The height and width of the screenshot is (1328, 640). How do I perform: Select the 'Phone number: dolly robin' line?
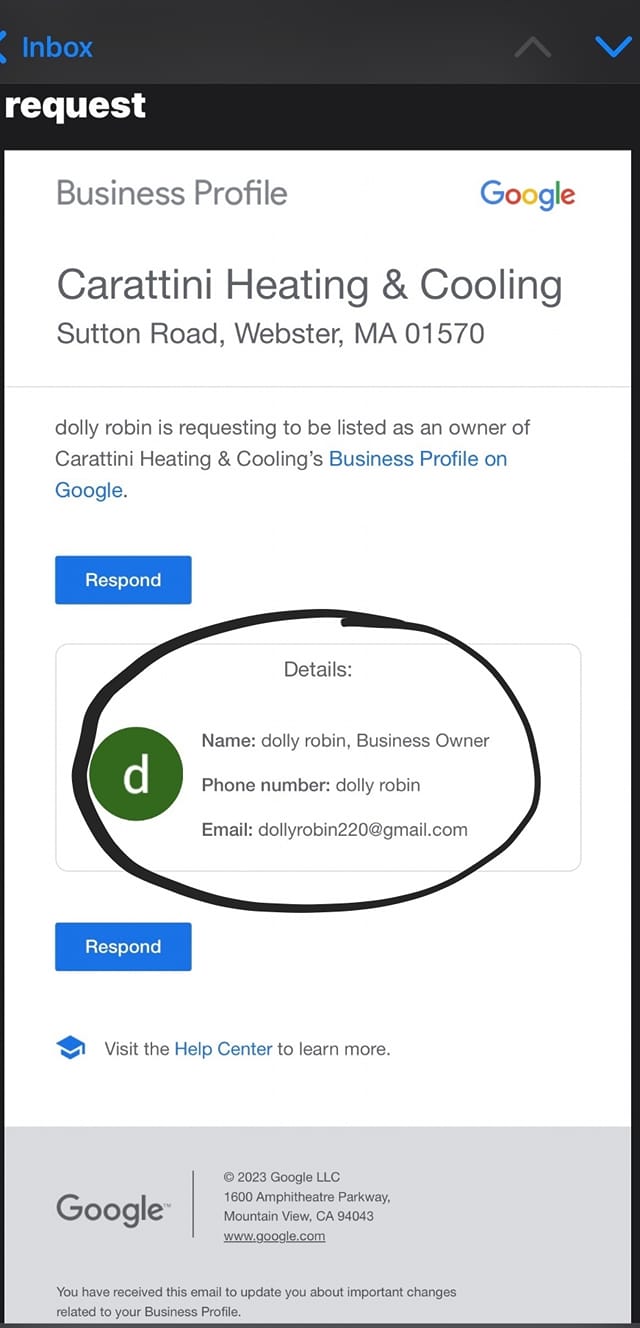(311, 785)
